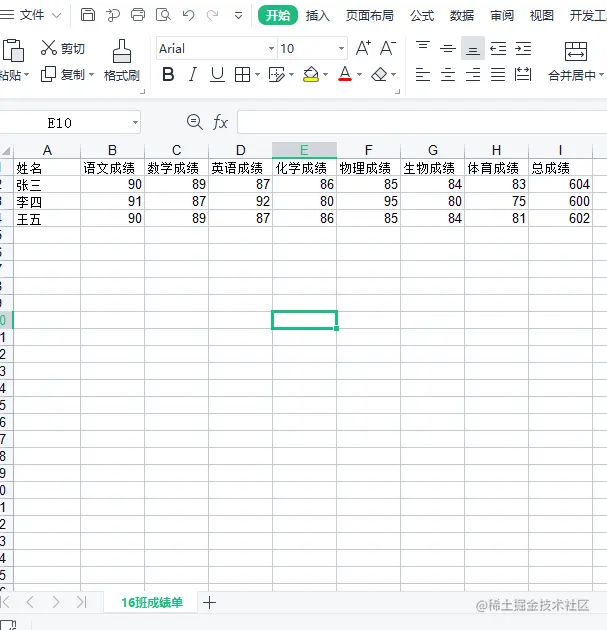Open the Merge and Center dropdown arrow
The width and height of the screenshot is (607, 630).
[601, 75]
